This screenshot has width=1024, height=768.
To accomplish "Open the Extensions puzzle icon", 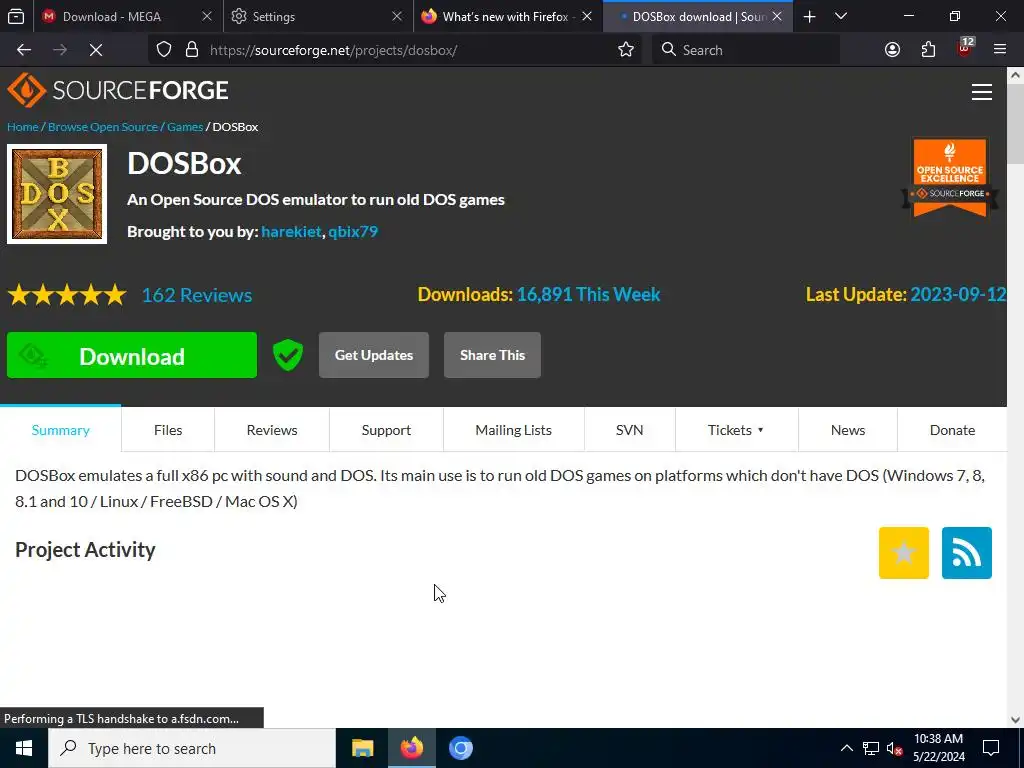I will (928, 50).
